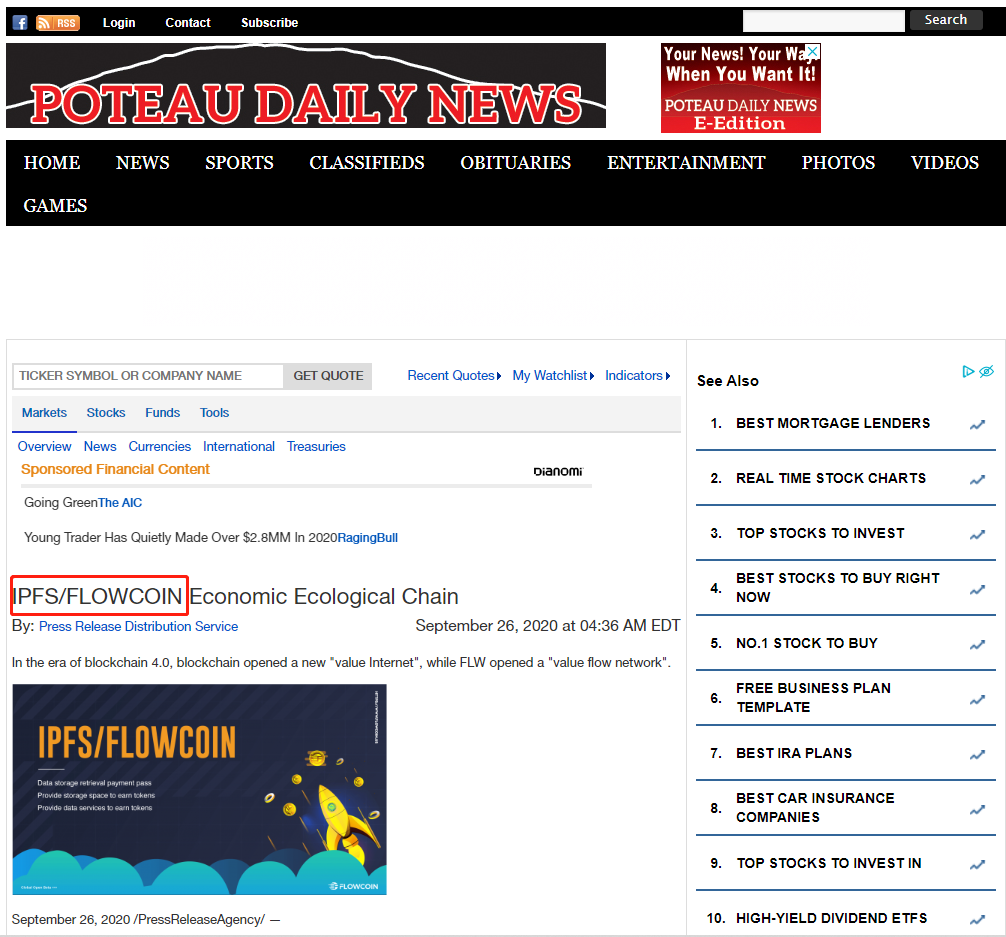The image size is (1006, 937).
Task: Click trend arrow beside Top Stocks To Invest In
Action: (977, 865)
